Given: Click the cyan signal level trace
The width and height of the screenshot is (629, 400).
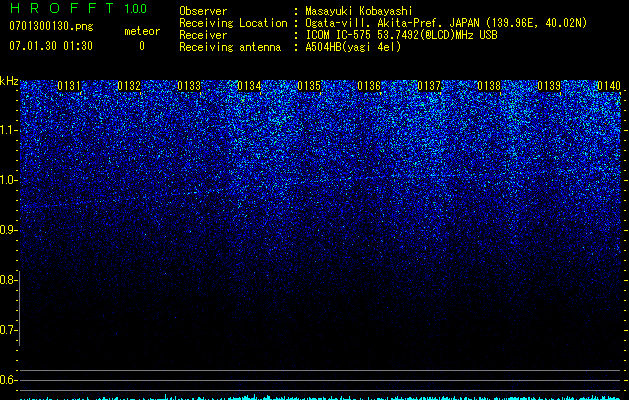Looking at the screenshot, I should 320,398.
